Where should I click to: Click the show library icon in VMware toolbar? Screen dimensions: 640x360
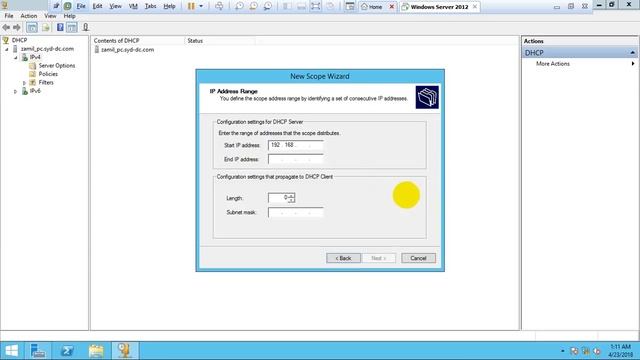pyautogui.click(x=287, y=6)
